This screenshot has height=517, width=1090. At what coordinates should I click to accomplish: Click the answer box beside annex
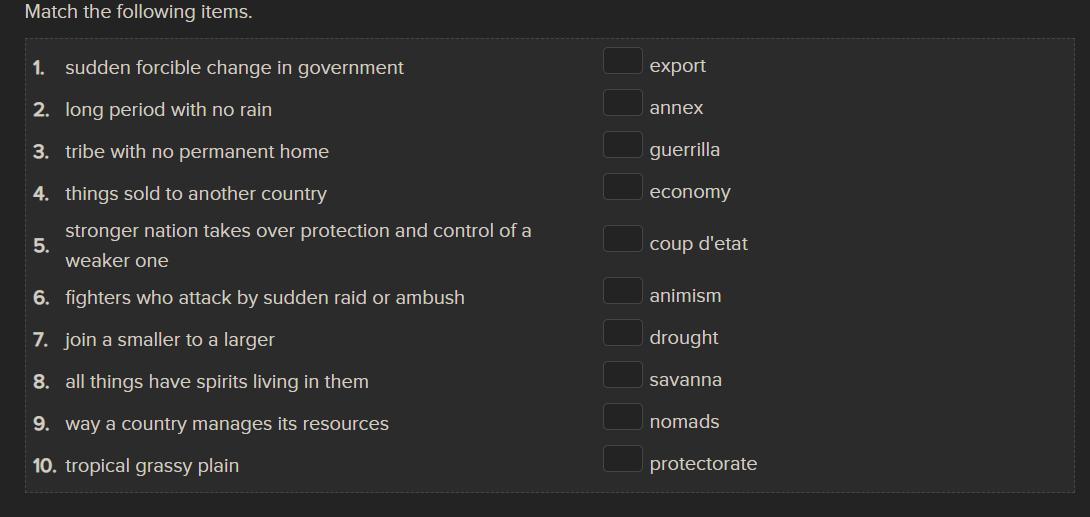click(x=622, y=103)
